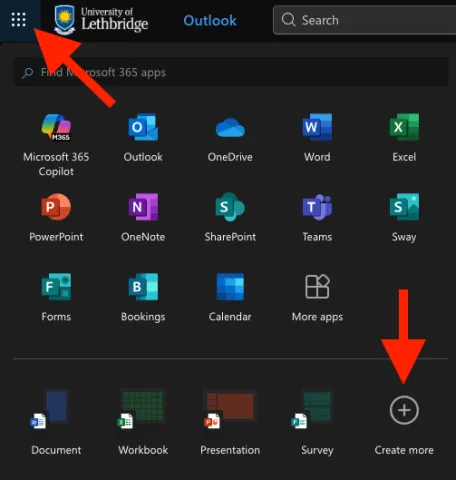Open the Sway app
Screen dimensions: 456x480
tap(404, 218)
